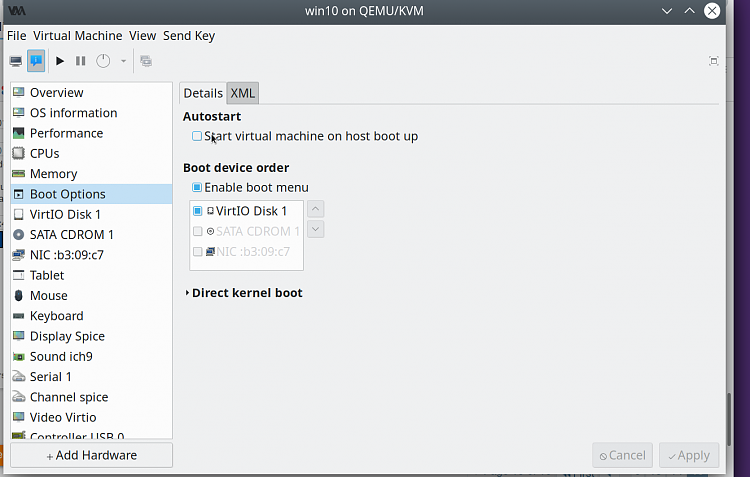The image size is (750, 477).
Task: Select Memory icon in sidebar
Action: pos(19,173)
